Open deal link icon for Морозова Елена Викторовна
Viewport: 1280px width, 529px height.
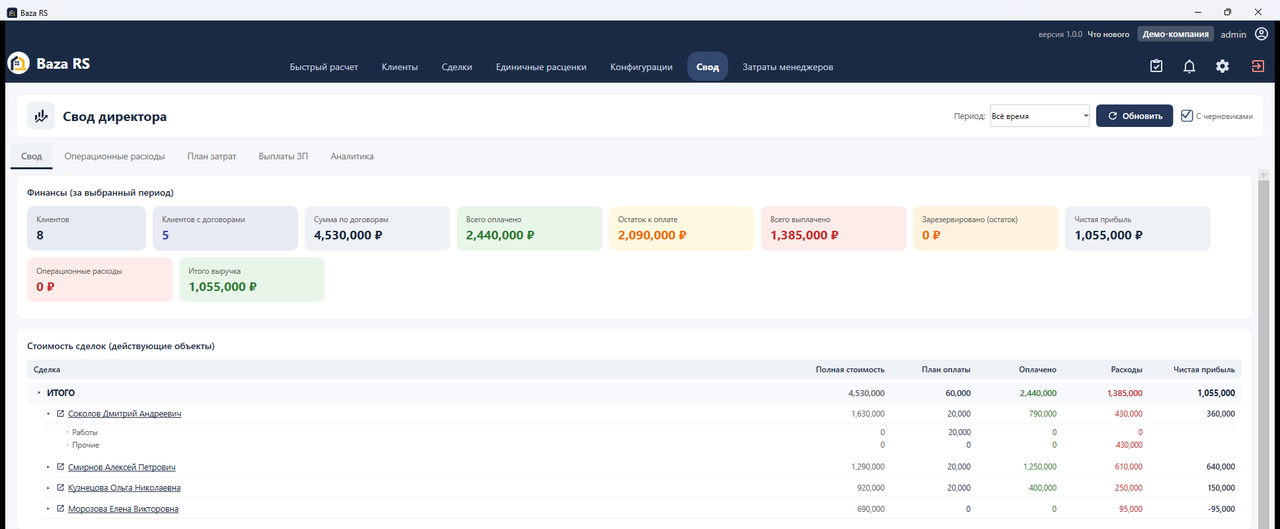click(60, 509)
